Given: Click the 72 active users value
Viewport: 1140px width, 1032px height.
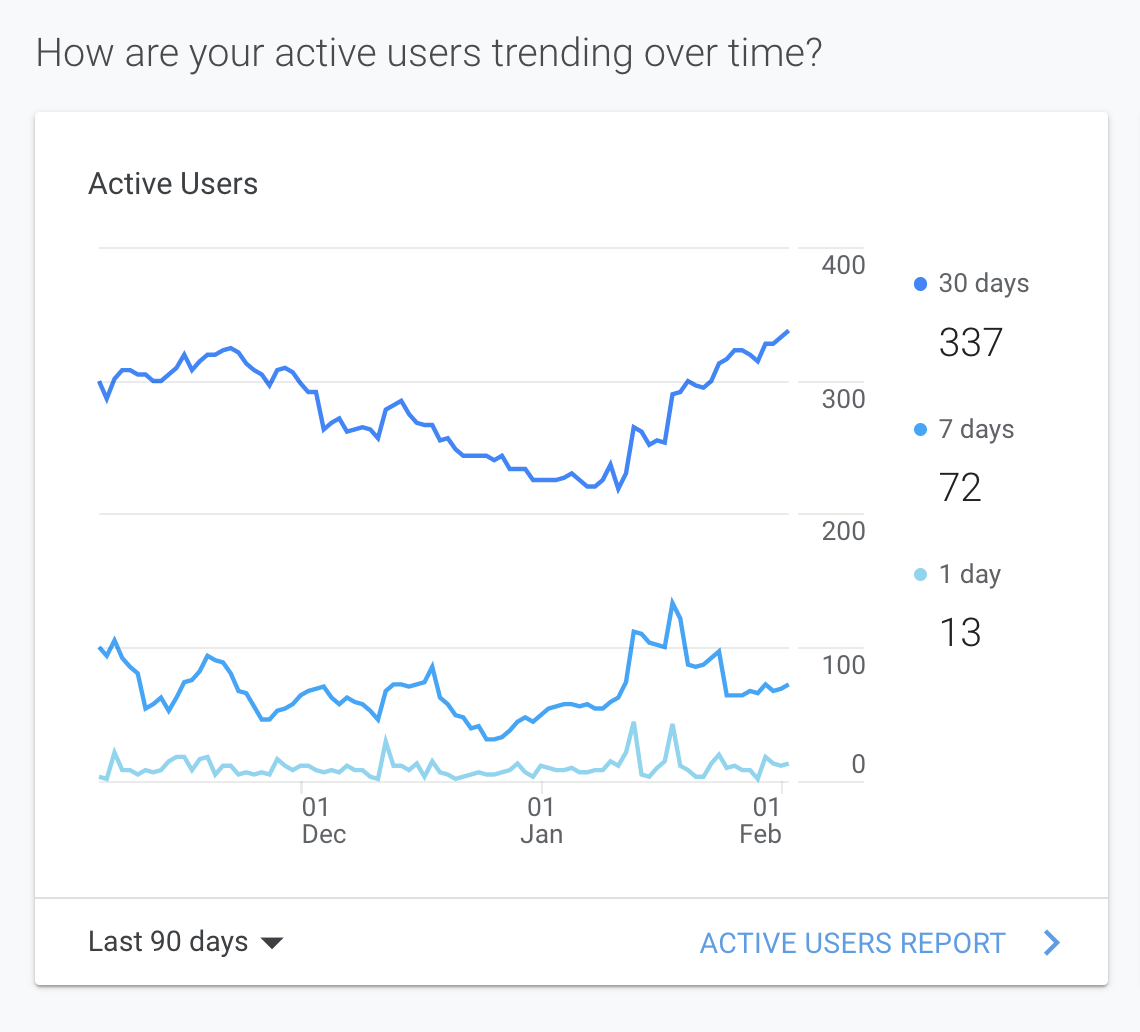Looking at the screenshot, I should pyautogui.click(x=960, y=488).
